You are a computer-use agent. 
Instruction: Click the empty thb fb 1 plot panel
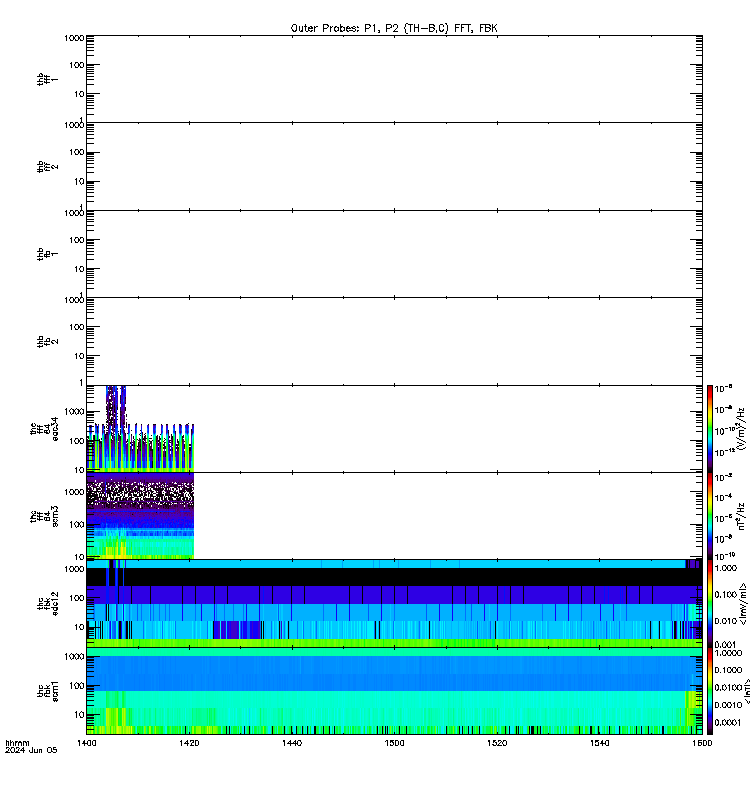(394, 254)
